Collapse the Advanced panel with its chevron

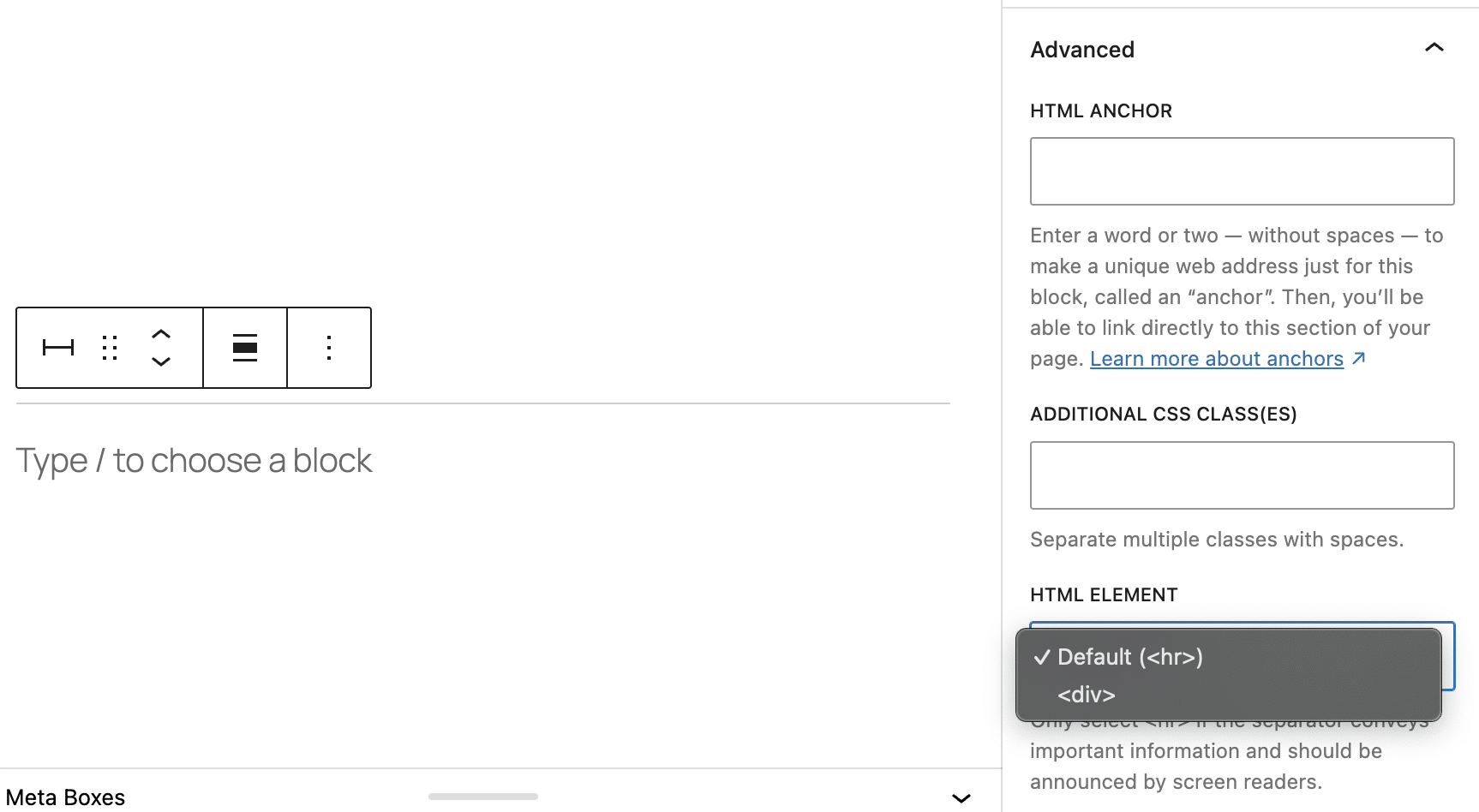click(1435, 48)
